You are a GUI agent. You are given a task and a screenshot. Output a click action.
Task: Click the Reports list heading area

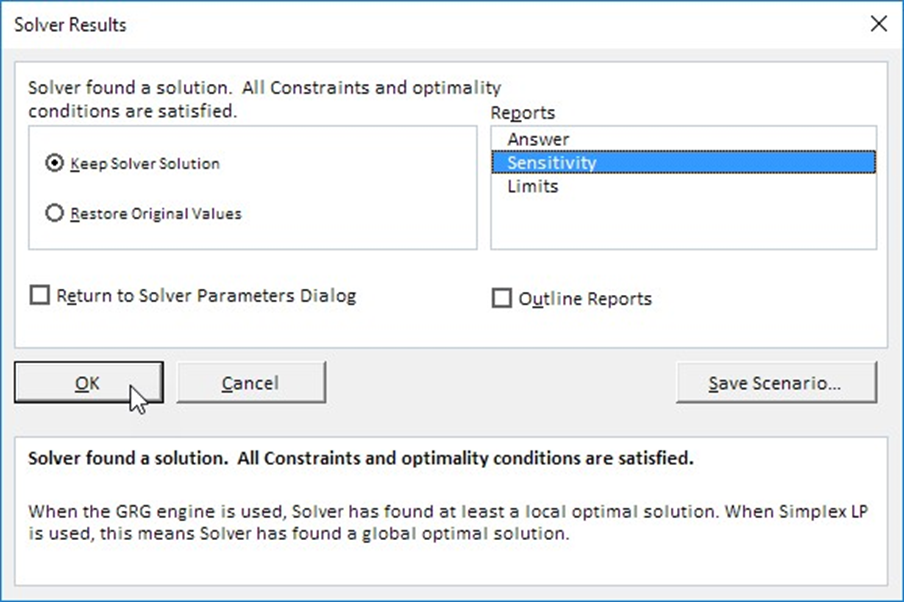pos(523,112)
